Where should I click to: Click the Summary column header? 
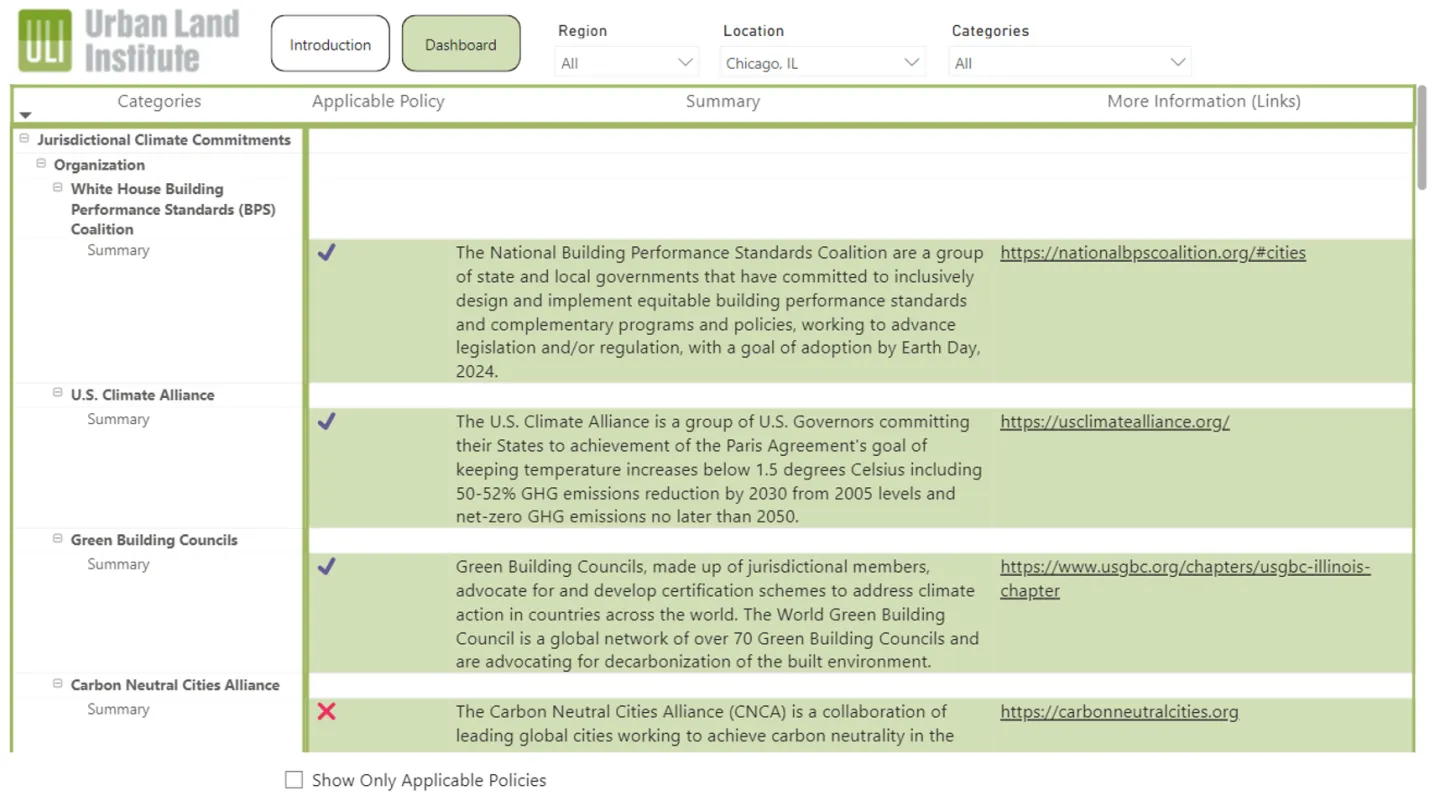(723, 101)
